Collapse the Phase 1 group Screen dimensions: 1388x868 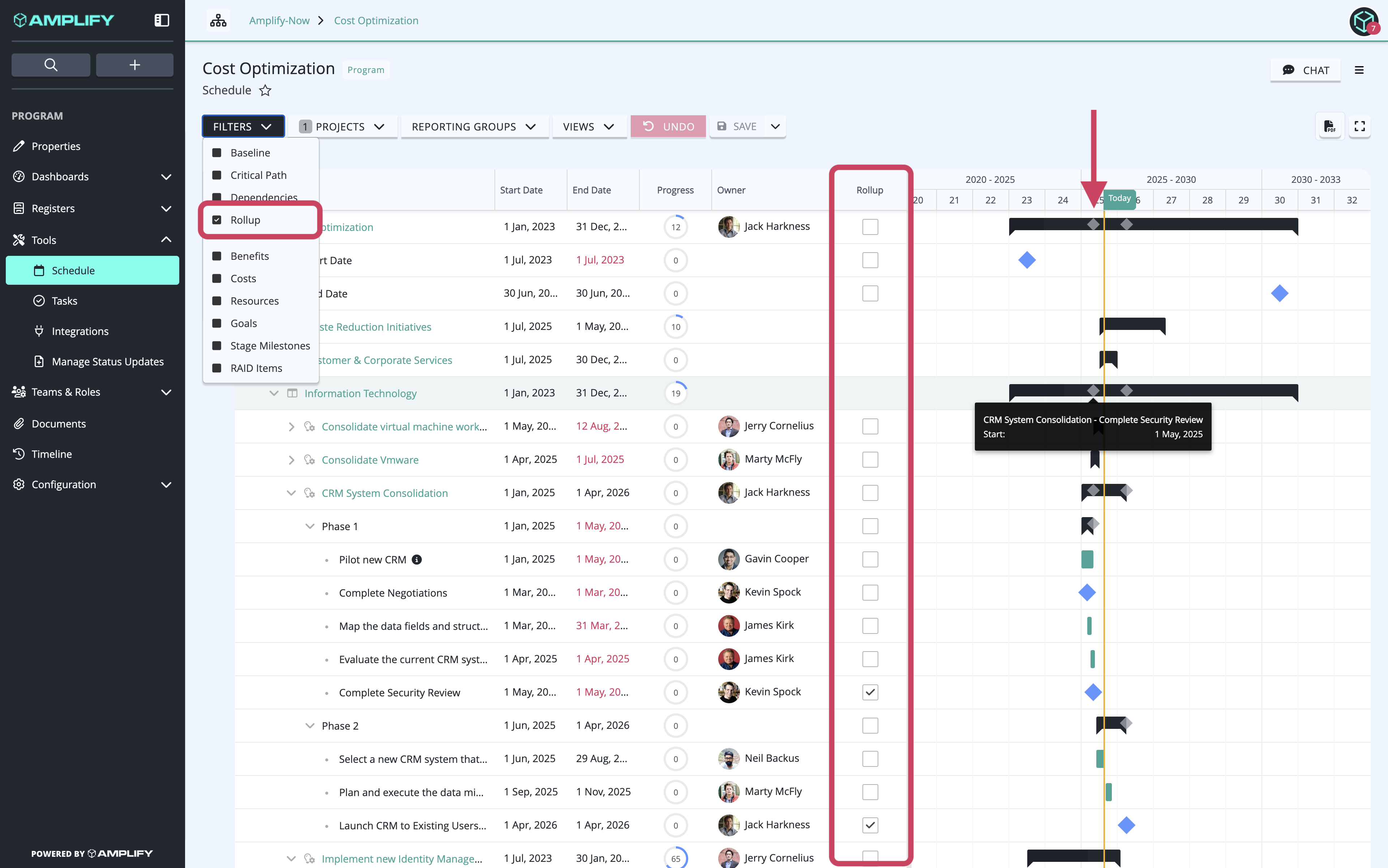[309, 527]
